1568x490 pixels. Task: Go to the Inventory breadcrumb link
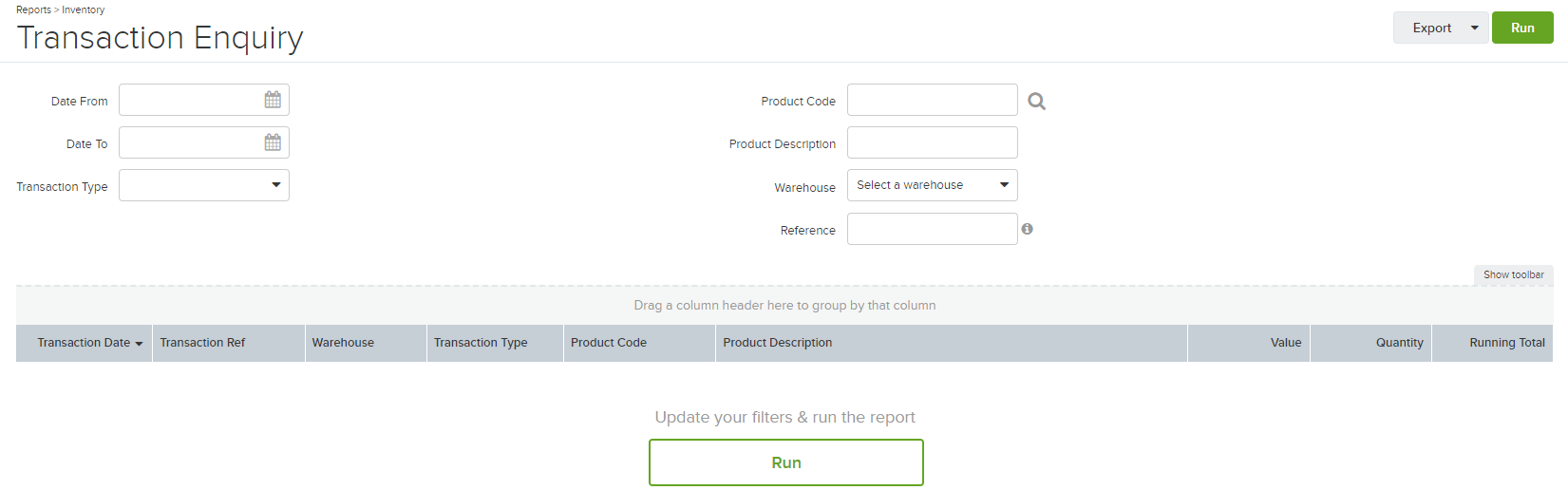pos(84,9)
